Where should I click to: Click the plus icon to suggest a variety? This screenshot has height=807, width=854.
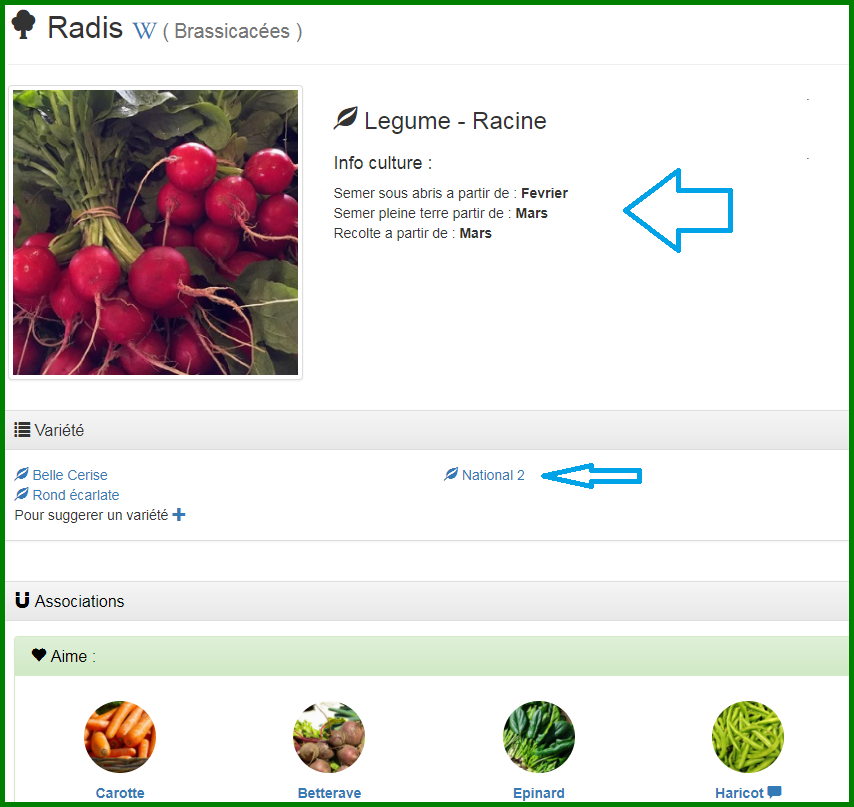pyautogui.click(x=179, y=515)
